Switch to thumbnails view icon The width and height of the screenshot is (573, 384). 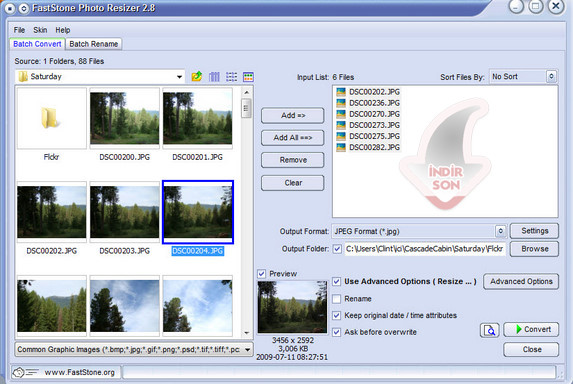pos(248,77)
